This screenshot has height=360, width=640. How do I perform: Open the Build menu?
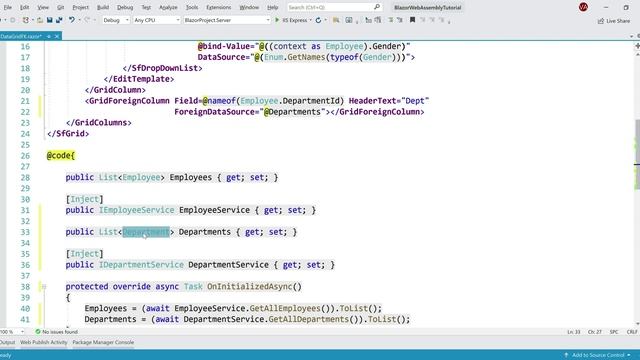coord(103,7)
